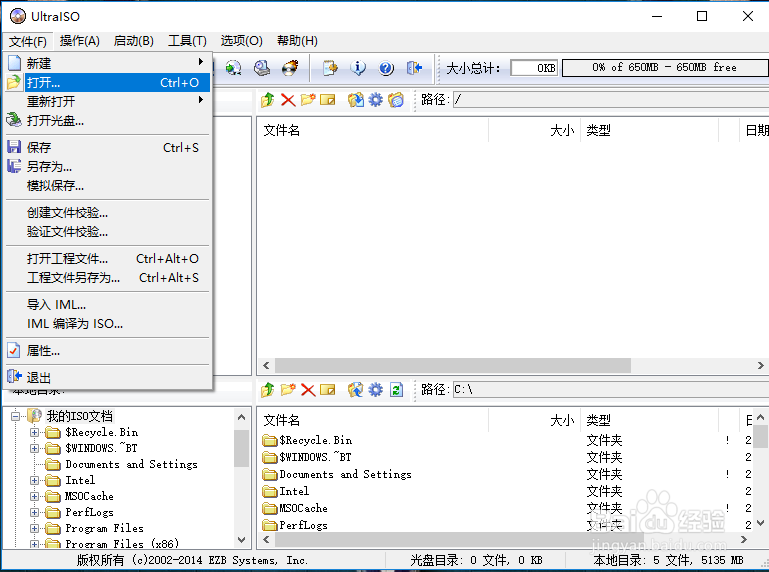Click scroll-down arrow of local tree scrollbar
The width and height of the screenshot is (769, 572).
click(x=241, y=540)
